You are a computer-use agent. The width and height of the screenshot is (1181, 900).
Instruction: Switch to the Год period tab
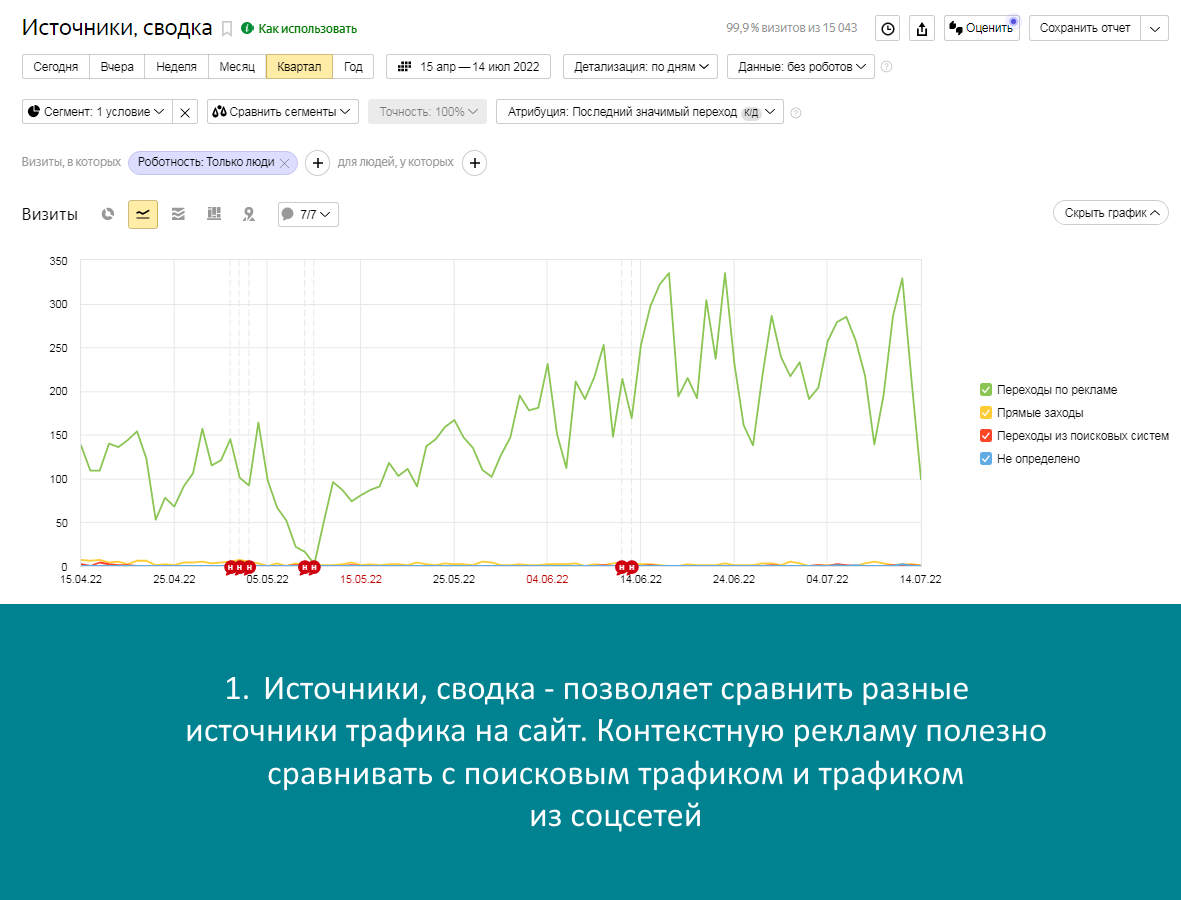[353, 66]
